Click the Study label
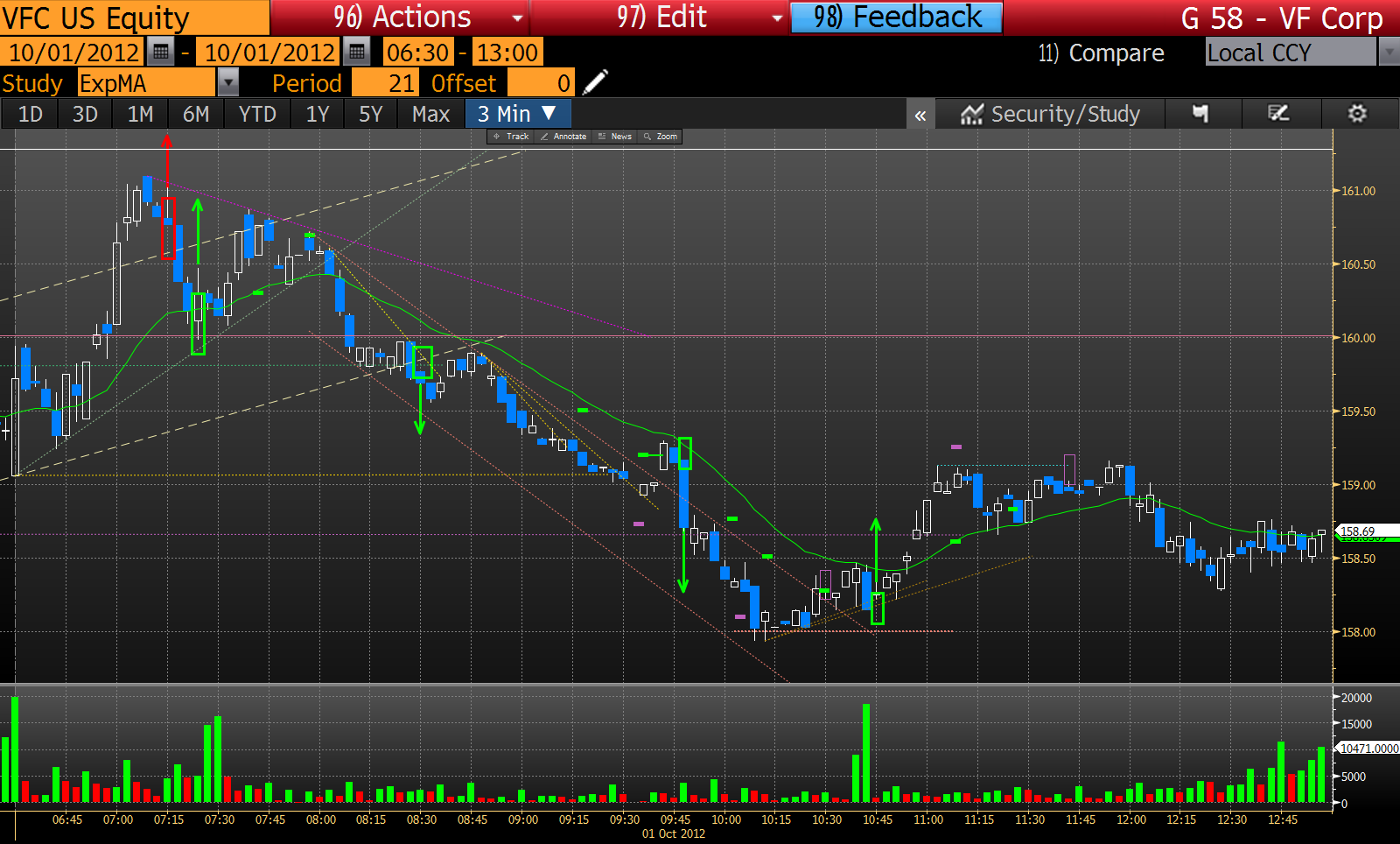 pyautogui.click(x=32, y=83)
